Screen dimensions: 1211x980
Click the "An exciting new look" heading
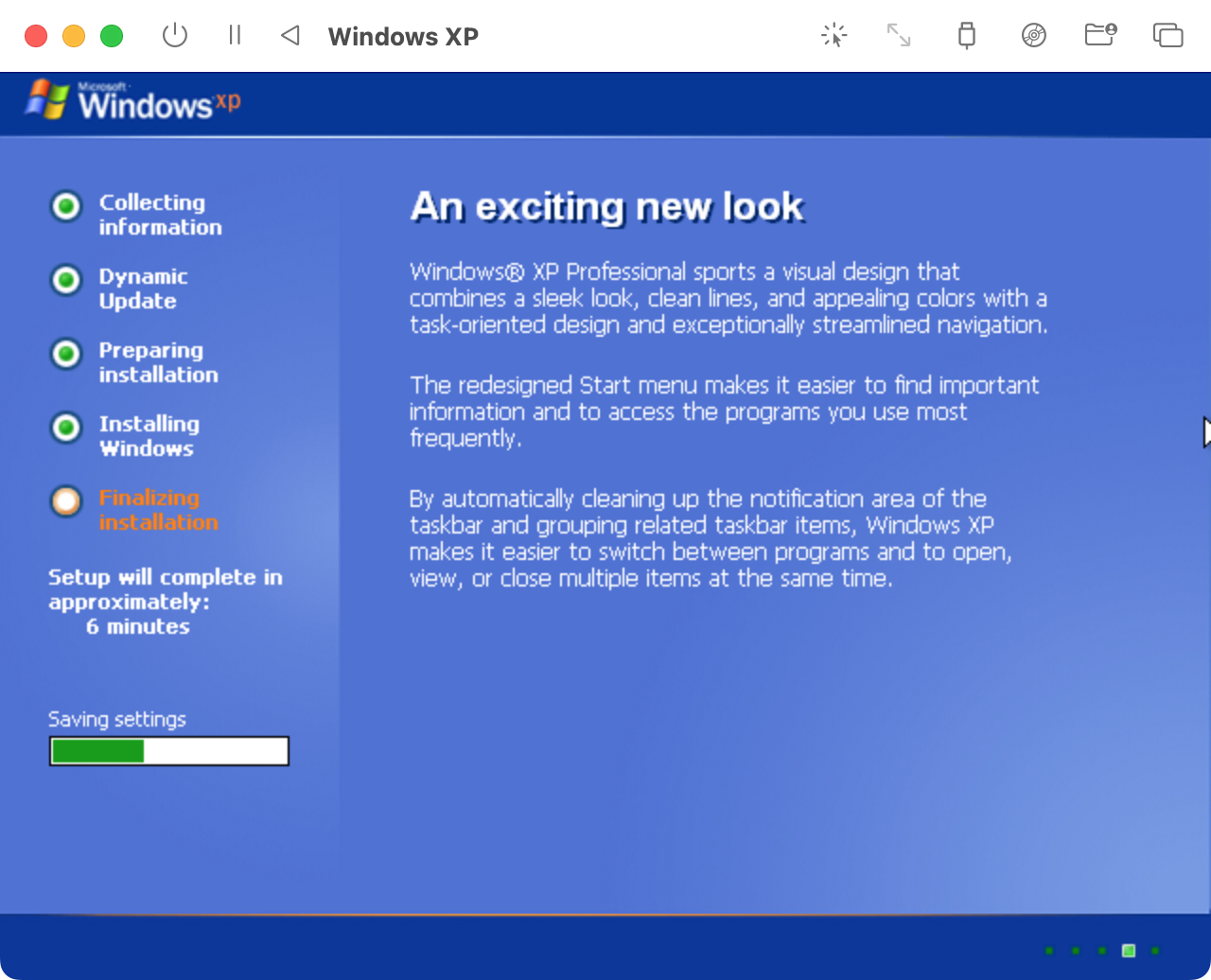[x=606, y=206]
